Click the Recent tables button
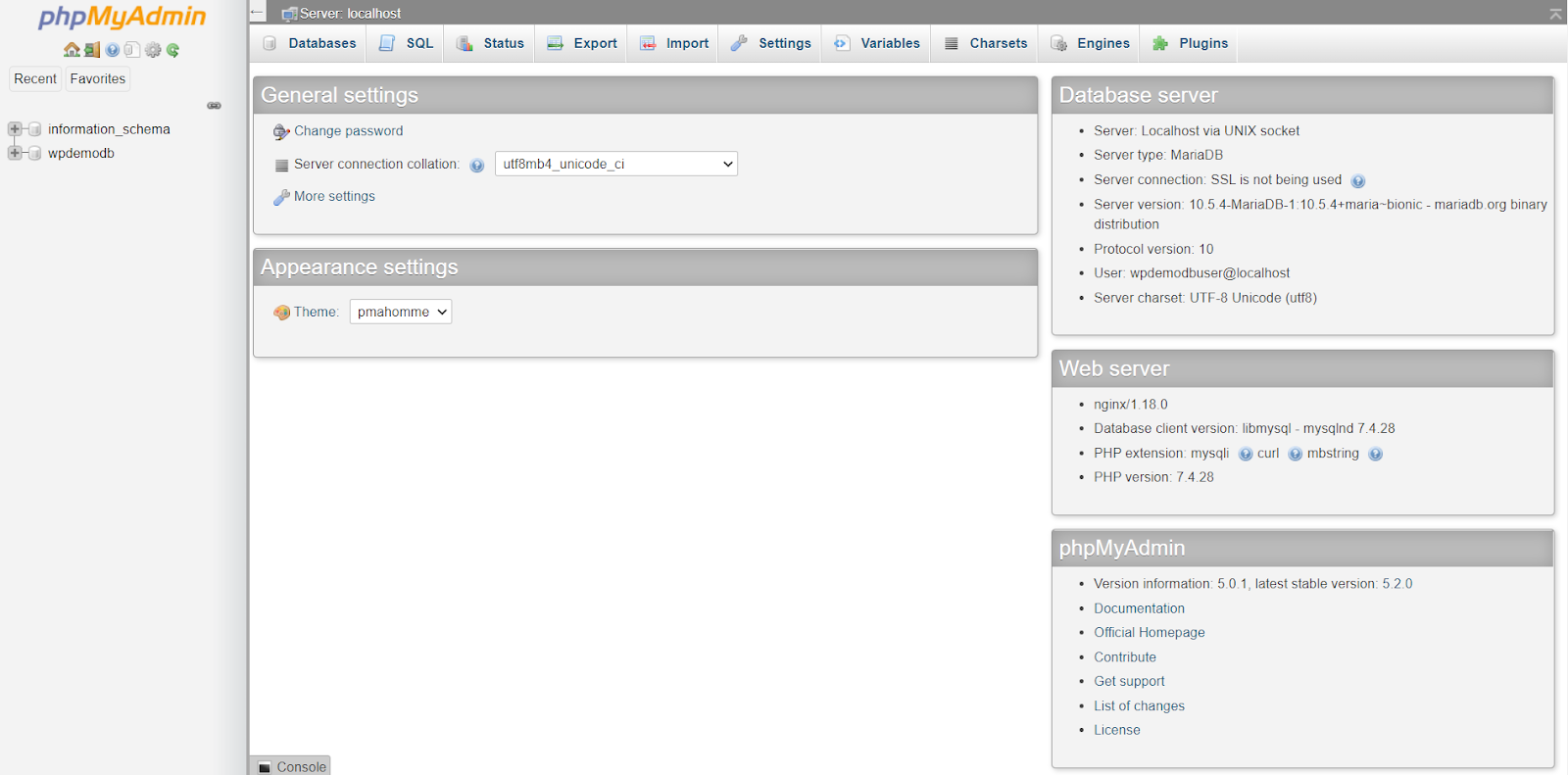Image resolution: width=1568 pixels, height=775 pixels. click(x=35, y=78)
